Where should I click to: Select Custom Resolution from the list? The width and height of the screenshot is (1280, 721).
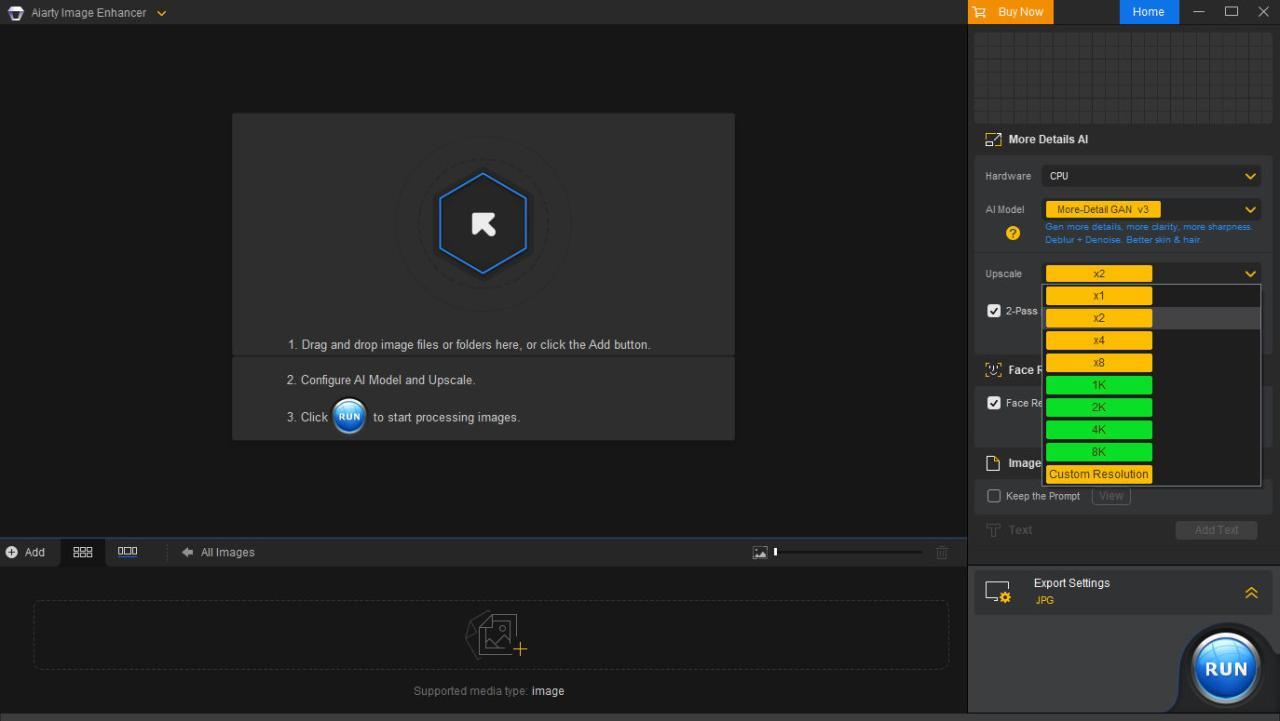pos(1099,475)
